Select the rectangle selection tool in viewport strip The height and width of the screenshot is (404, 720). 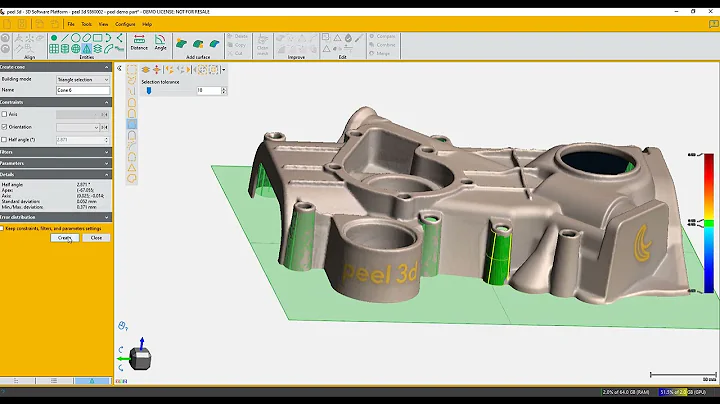[132, 70]
